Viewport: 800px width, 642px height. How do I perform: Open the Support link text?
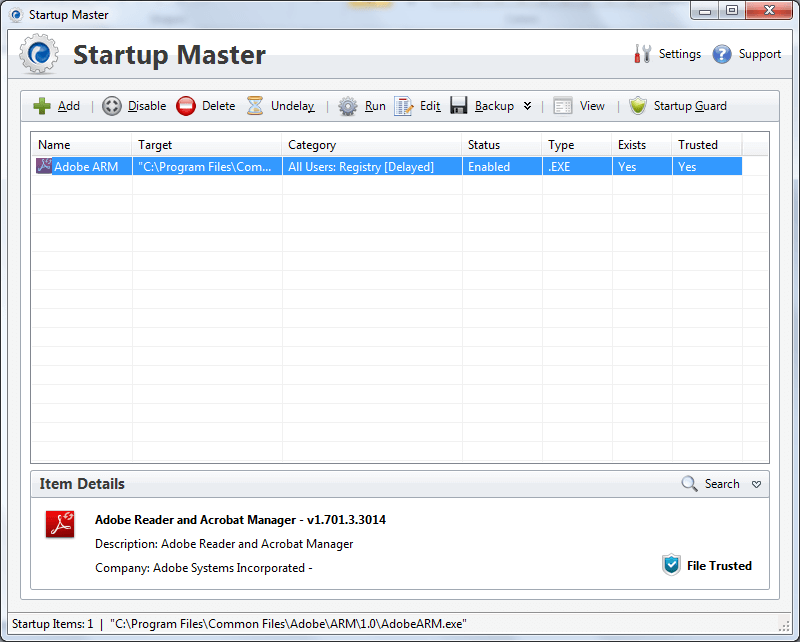coord(760,54)
